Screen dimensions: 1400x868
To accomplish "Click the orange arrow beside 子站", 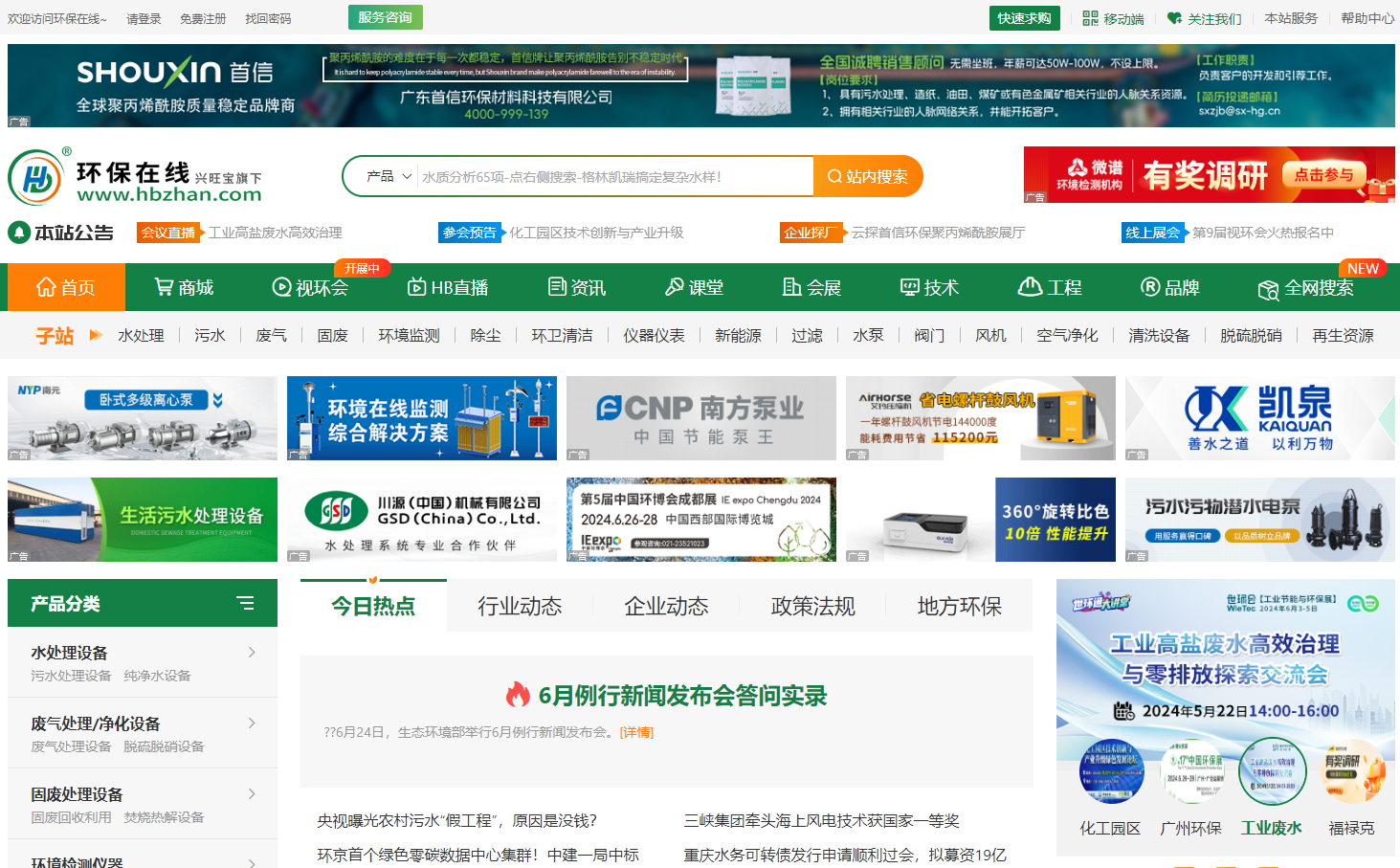I will click(96, 335).
